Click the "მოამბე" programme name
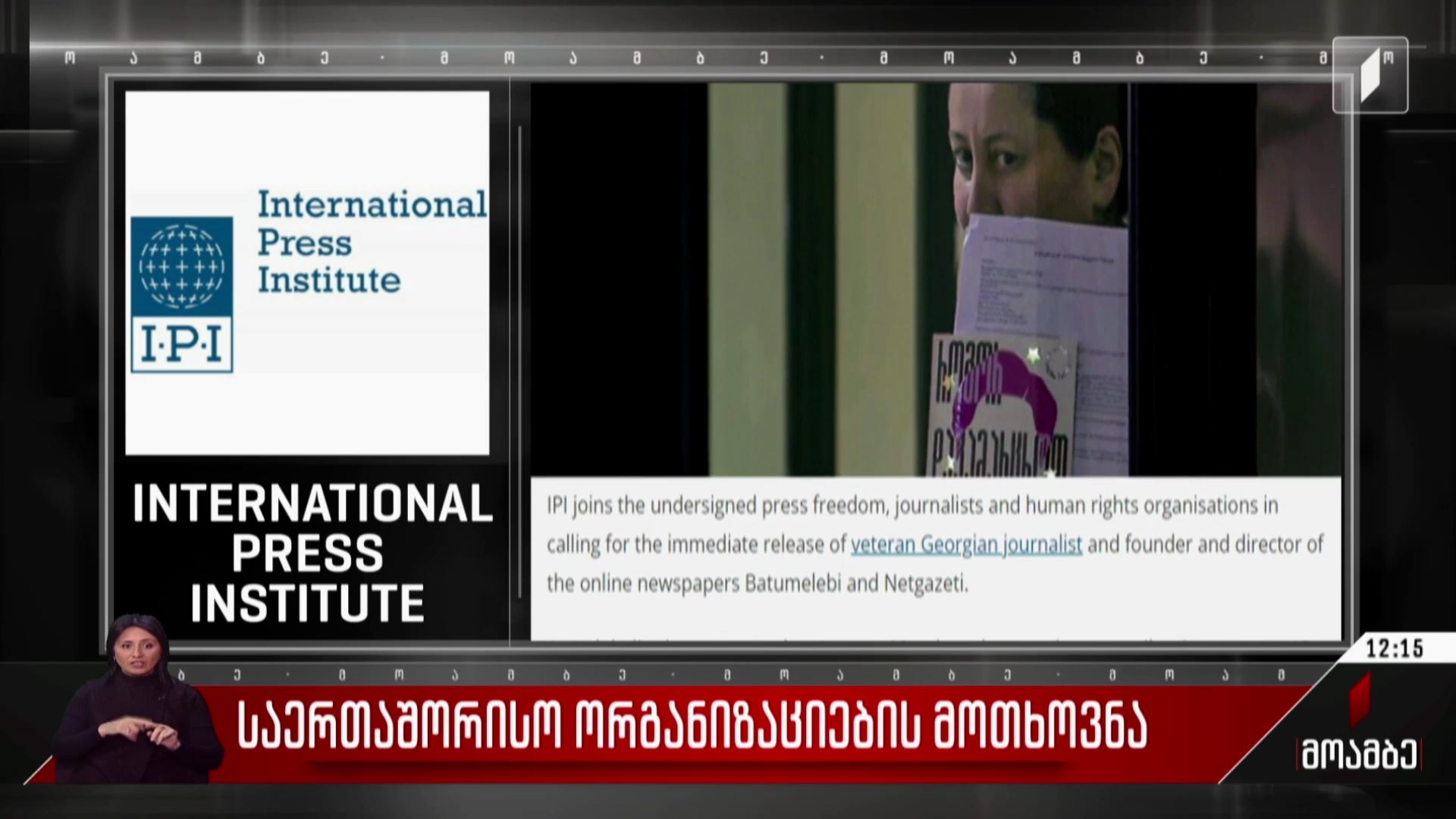The width and height of the screenshot is (1456, 819). point(1359,755)
